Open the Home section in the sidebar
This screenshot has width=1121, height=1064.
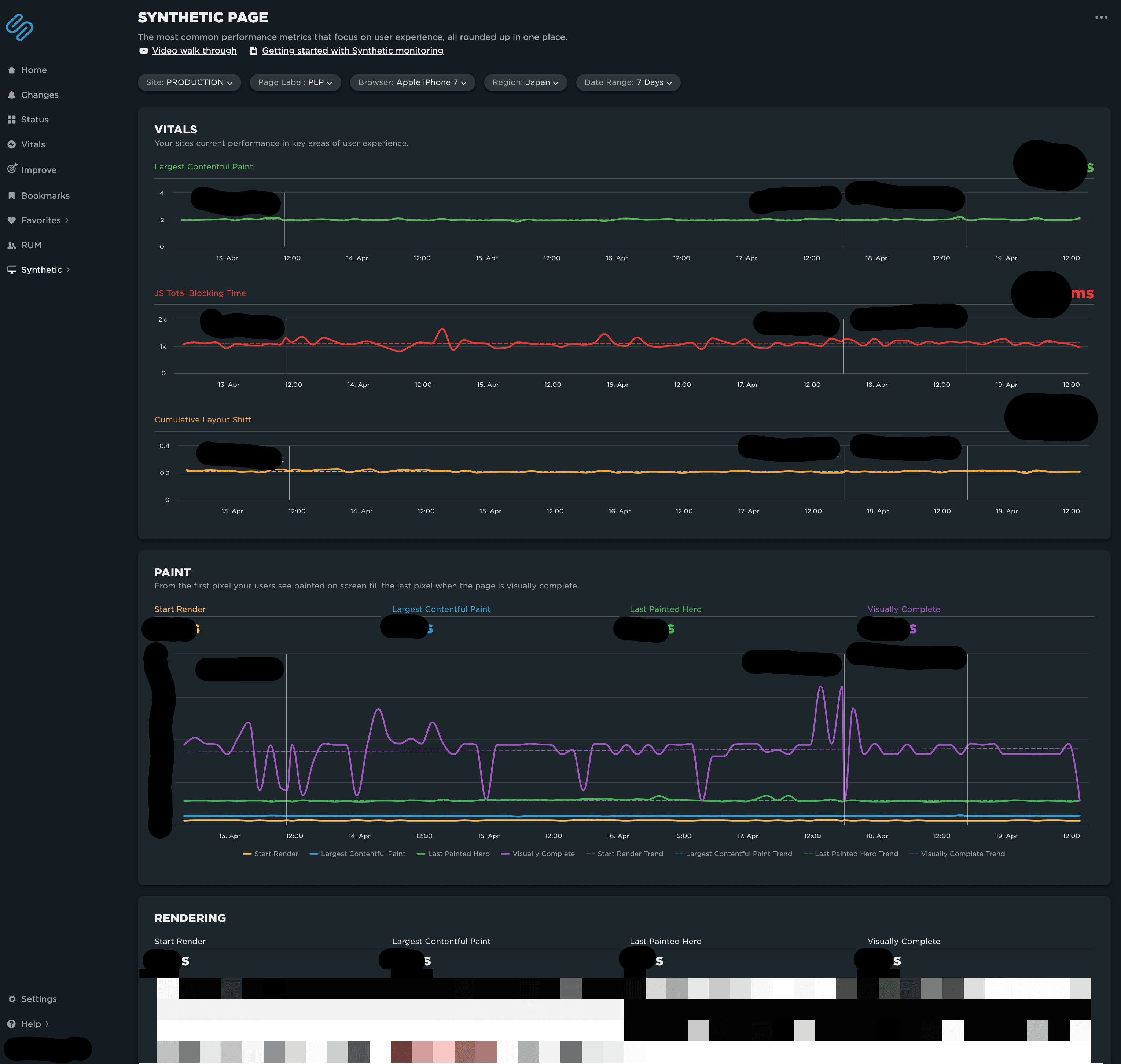click(33, 70)
